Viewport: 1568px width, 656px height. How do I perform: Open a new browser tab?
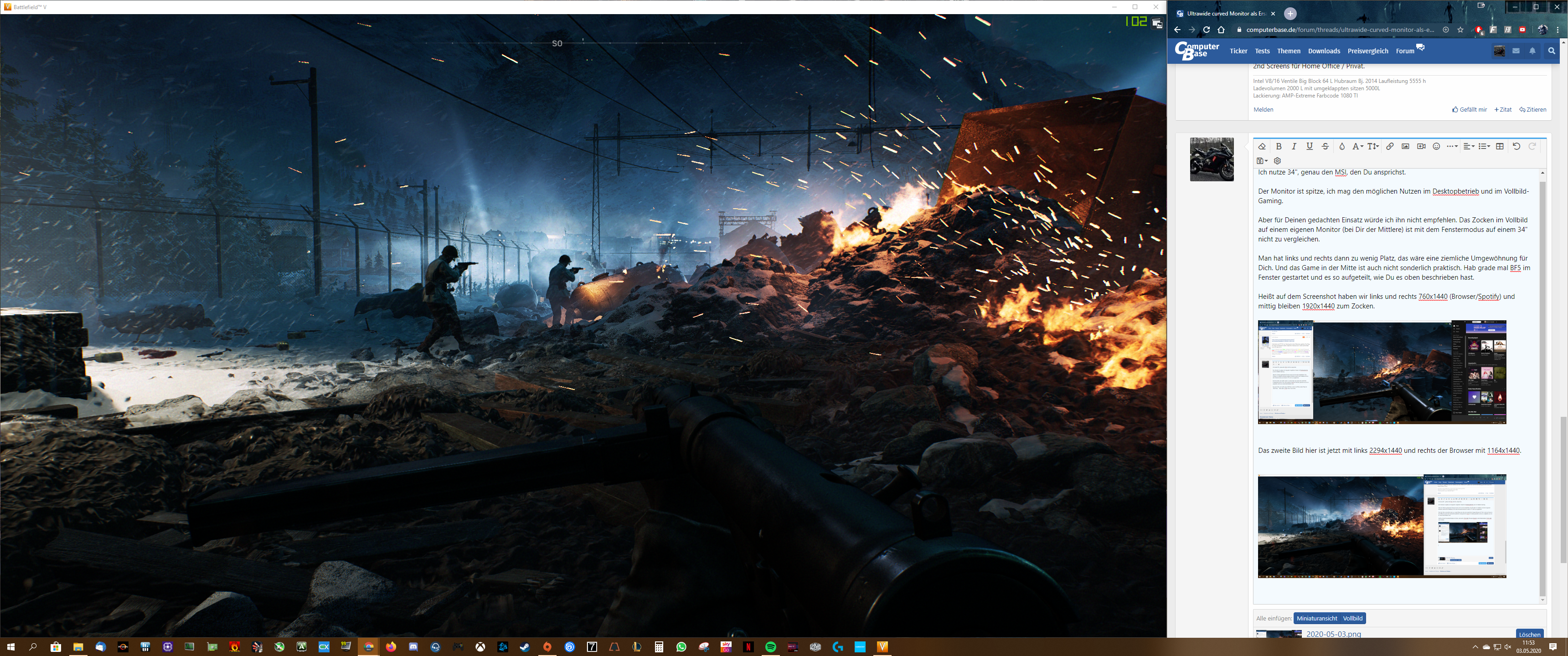coord(1290,13)
